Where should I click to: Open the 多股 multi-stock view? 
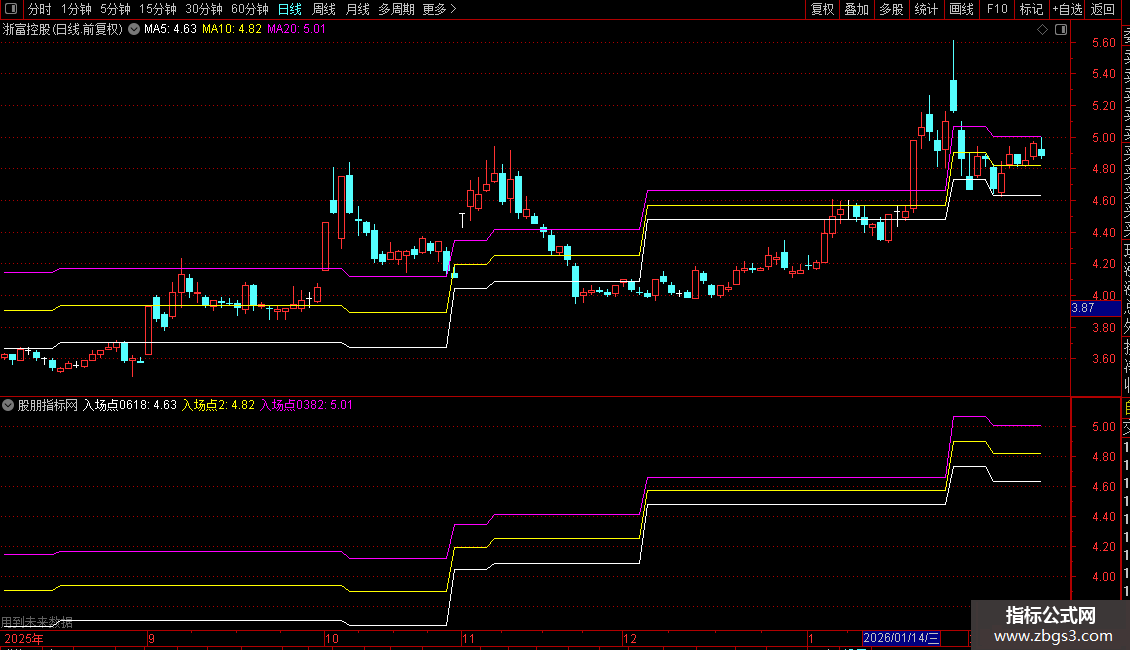tap(891, 9)
